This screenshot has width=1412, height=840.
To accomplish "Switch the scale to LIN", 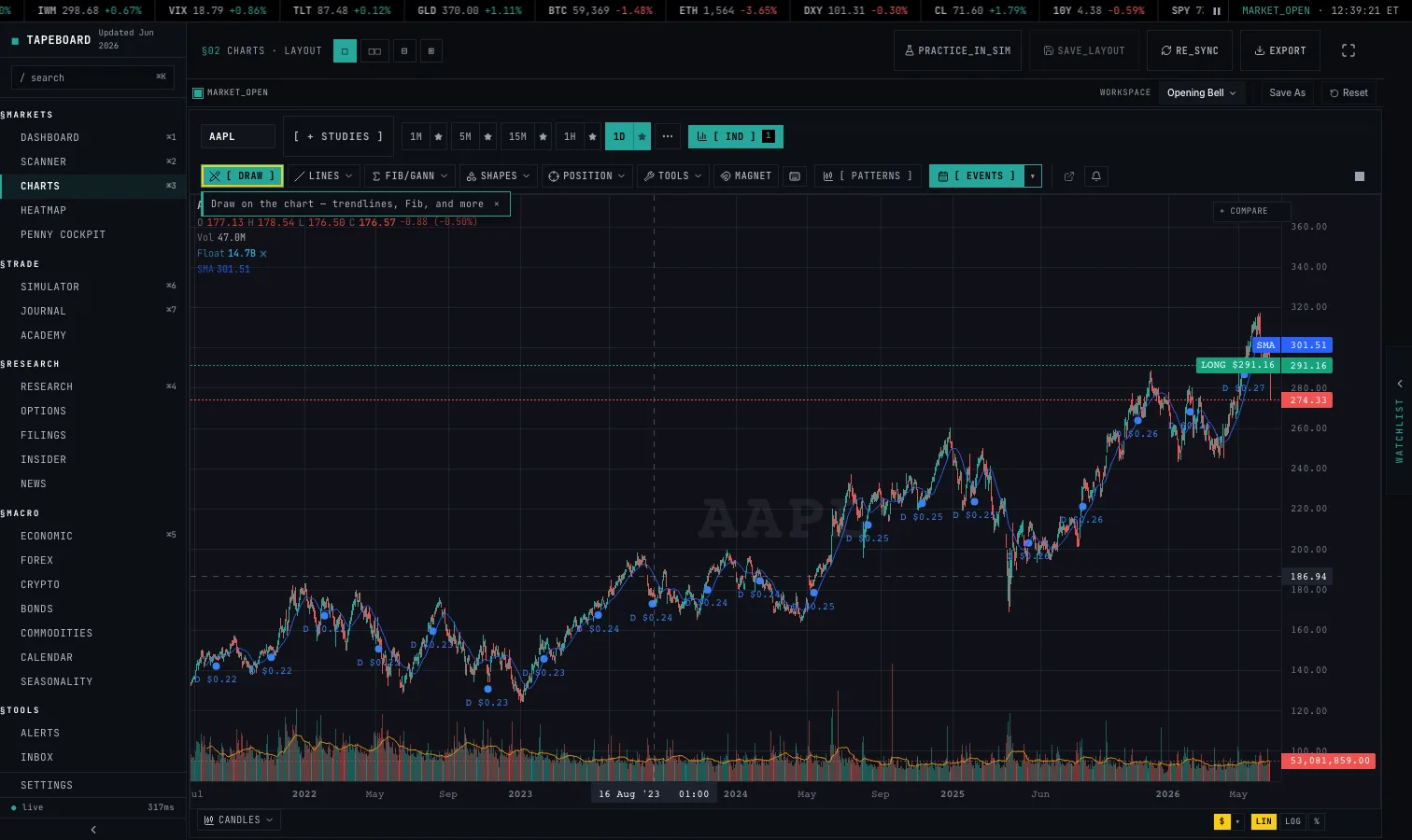I will click(1264, 821).
